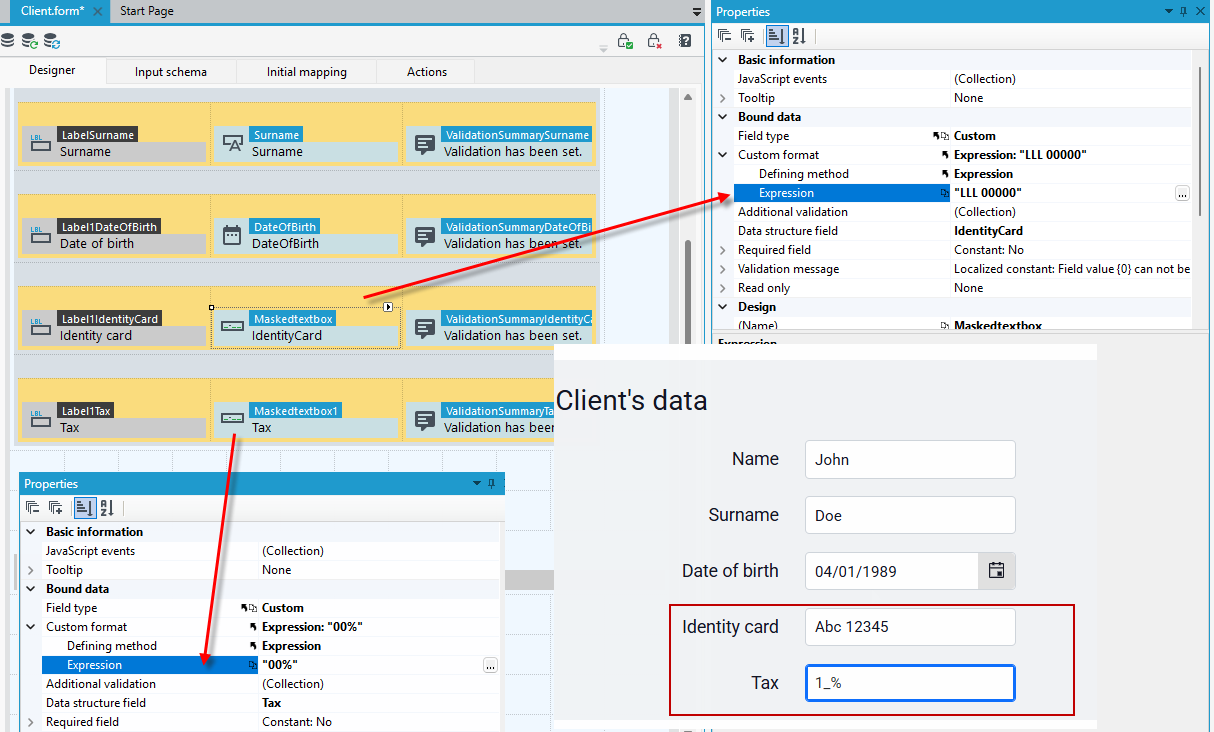The width and height of the screenshot is (1214, 732).
Task: Click ellipsis button beside "00%" expression
Action: coord(490,665)
